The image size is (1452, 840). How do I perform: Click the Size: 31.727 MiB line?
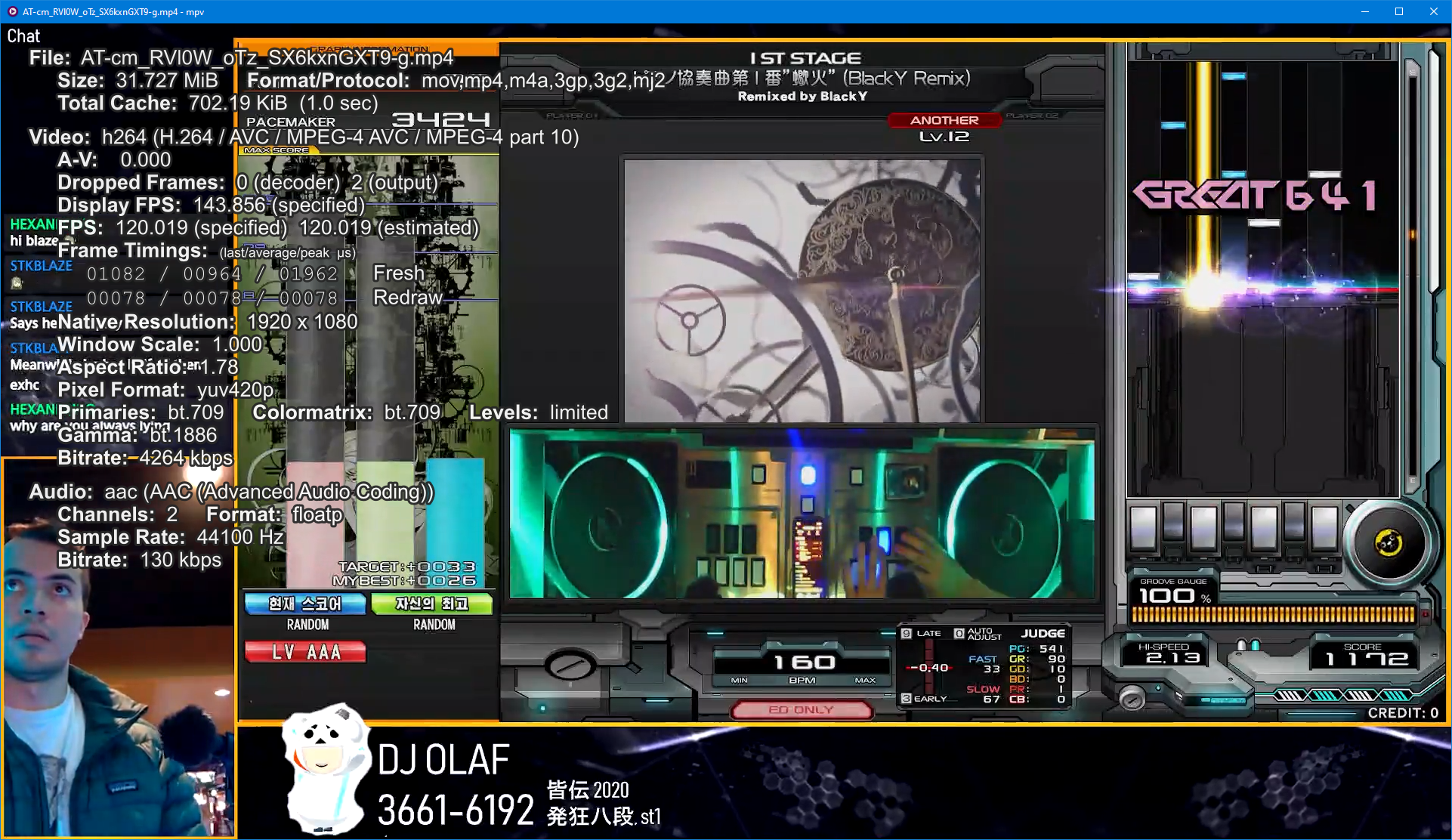[x=137, y=80]
